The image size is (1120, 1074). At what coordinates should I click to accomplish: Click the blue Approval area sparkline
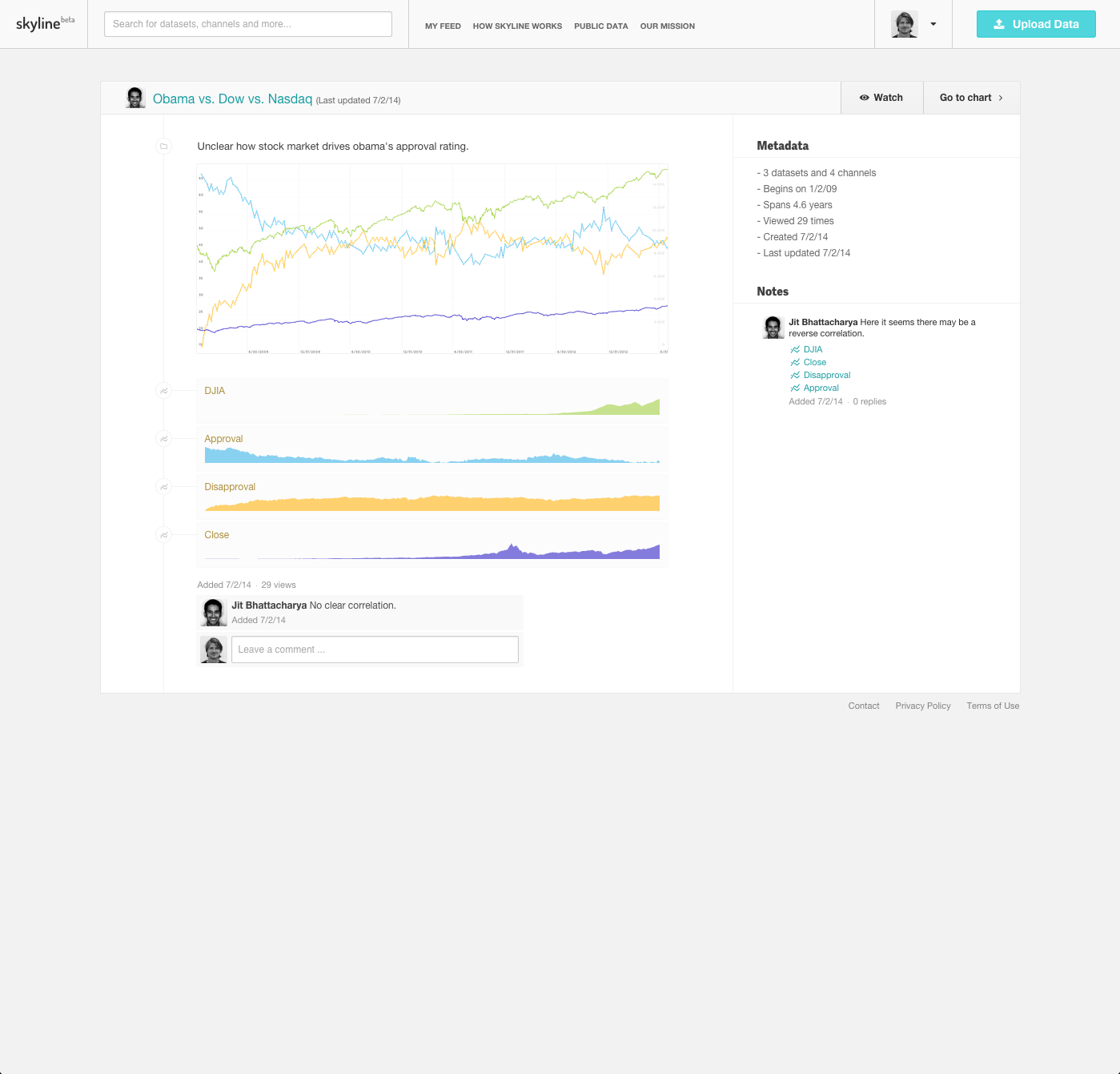click(432, 455)
